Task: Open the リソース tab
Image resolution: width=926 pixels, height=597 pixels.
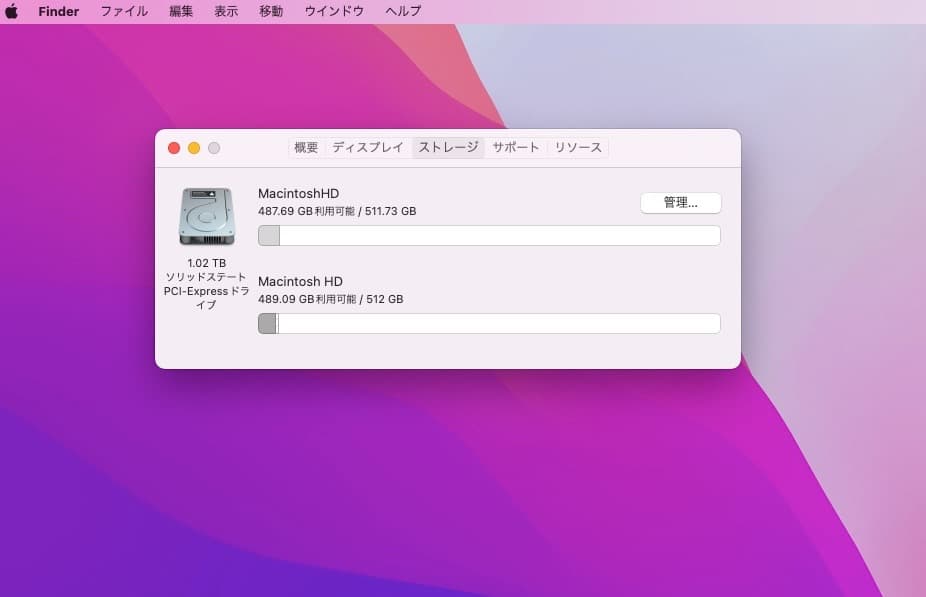Action: pos(578,147)
